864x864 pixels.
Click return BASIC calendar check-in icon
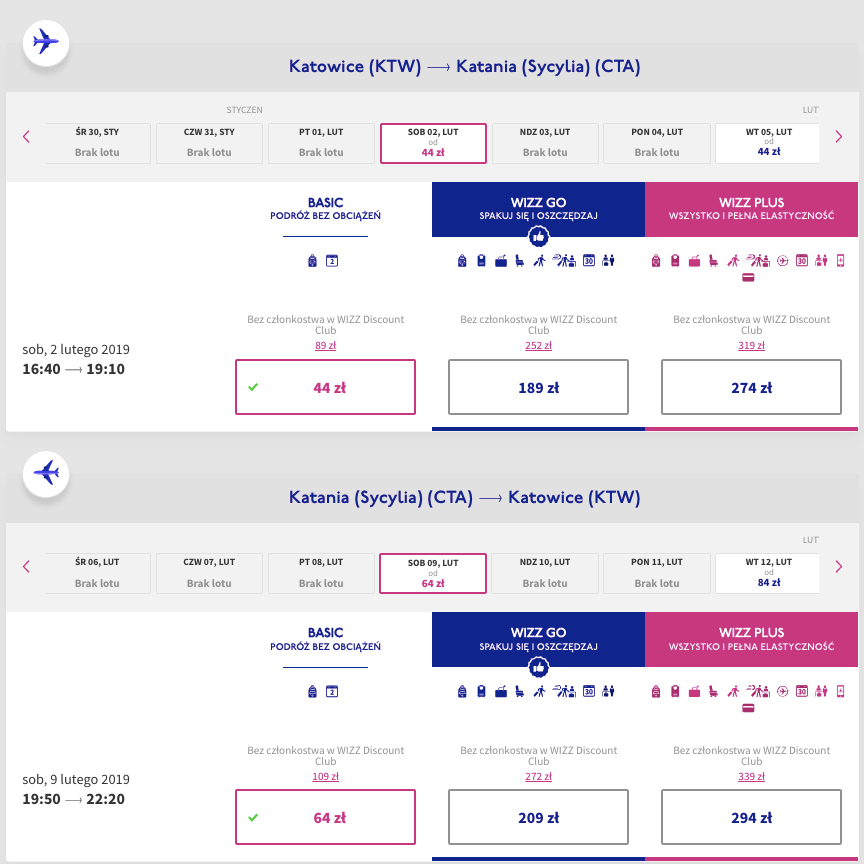pos(332,692)
